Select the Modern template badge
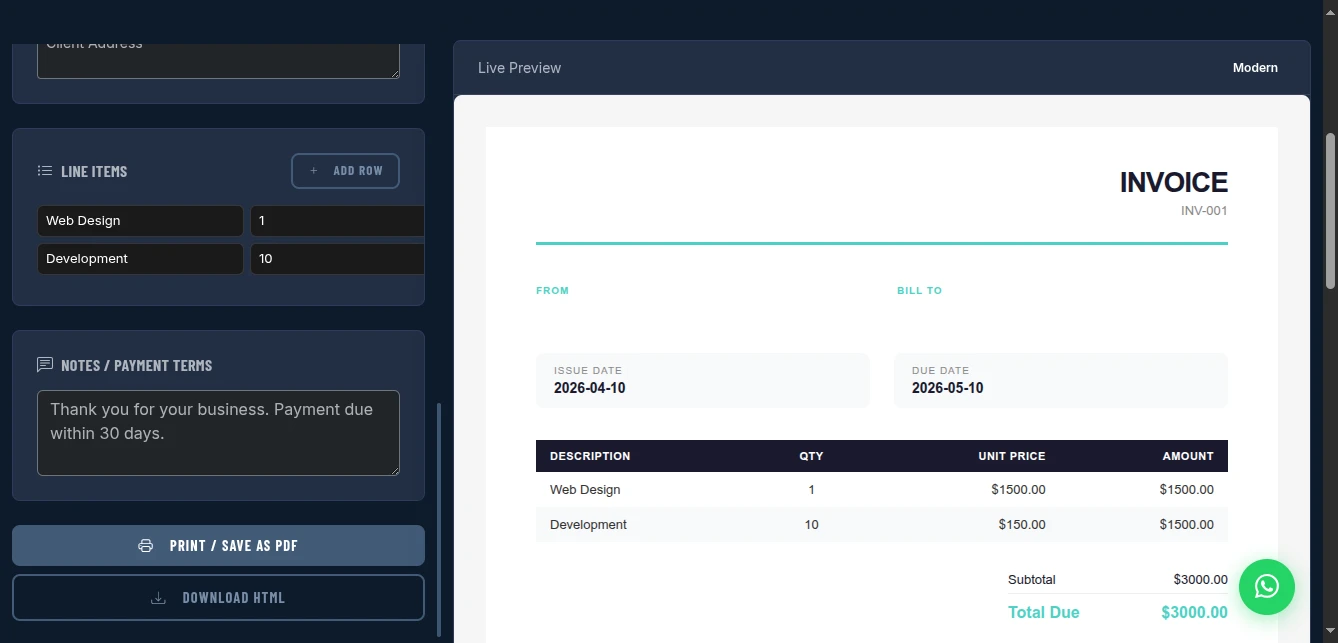This screenshot has width=1338, height=643. tap(1255, 67)
